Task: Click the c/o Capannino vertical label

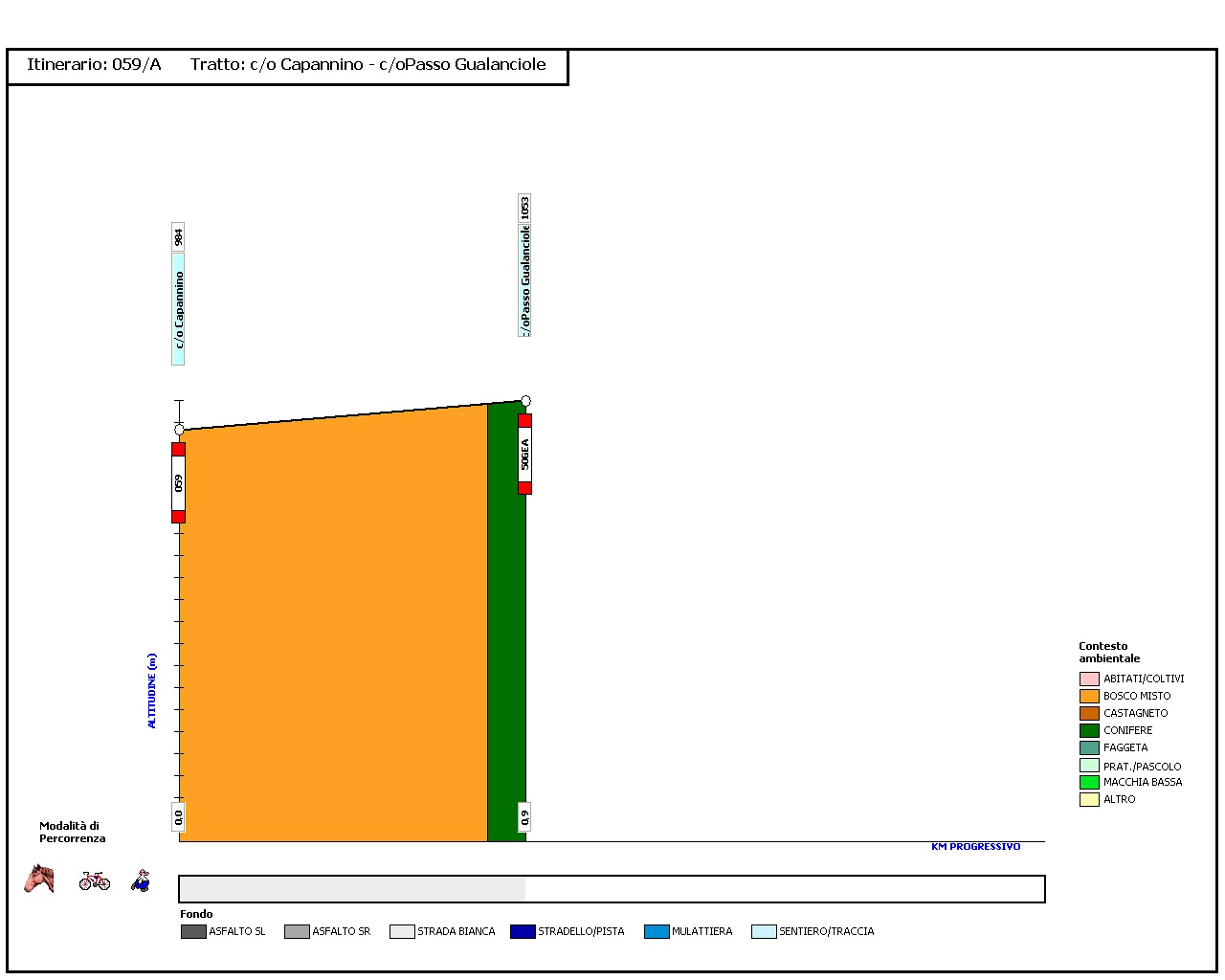Action: 178,308
